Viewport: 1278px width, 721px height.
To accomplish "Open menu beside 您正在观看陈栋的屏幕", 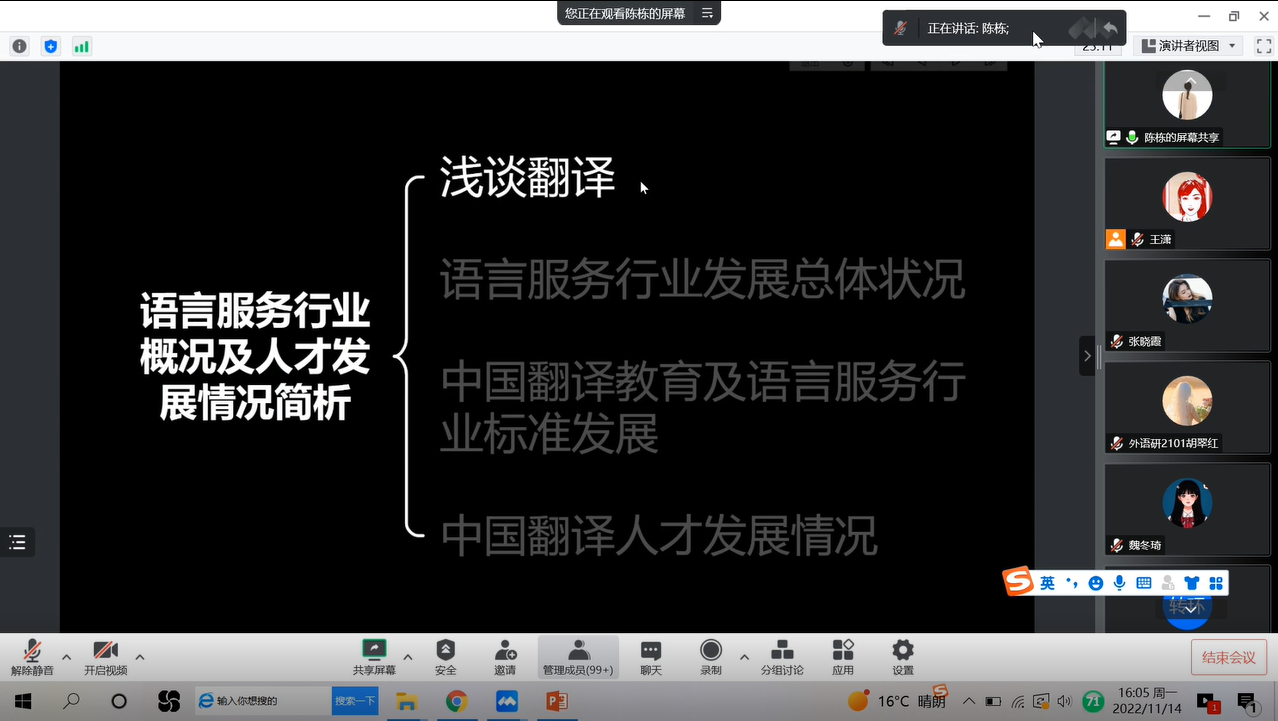I will (707, 13).
